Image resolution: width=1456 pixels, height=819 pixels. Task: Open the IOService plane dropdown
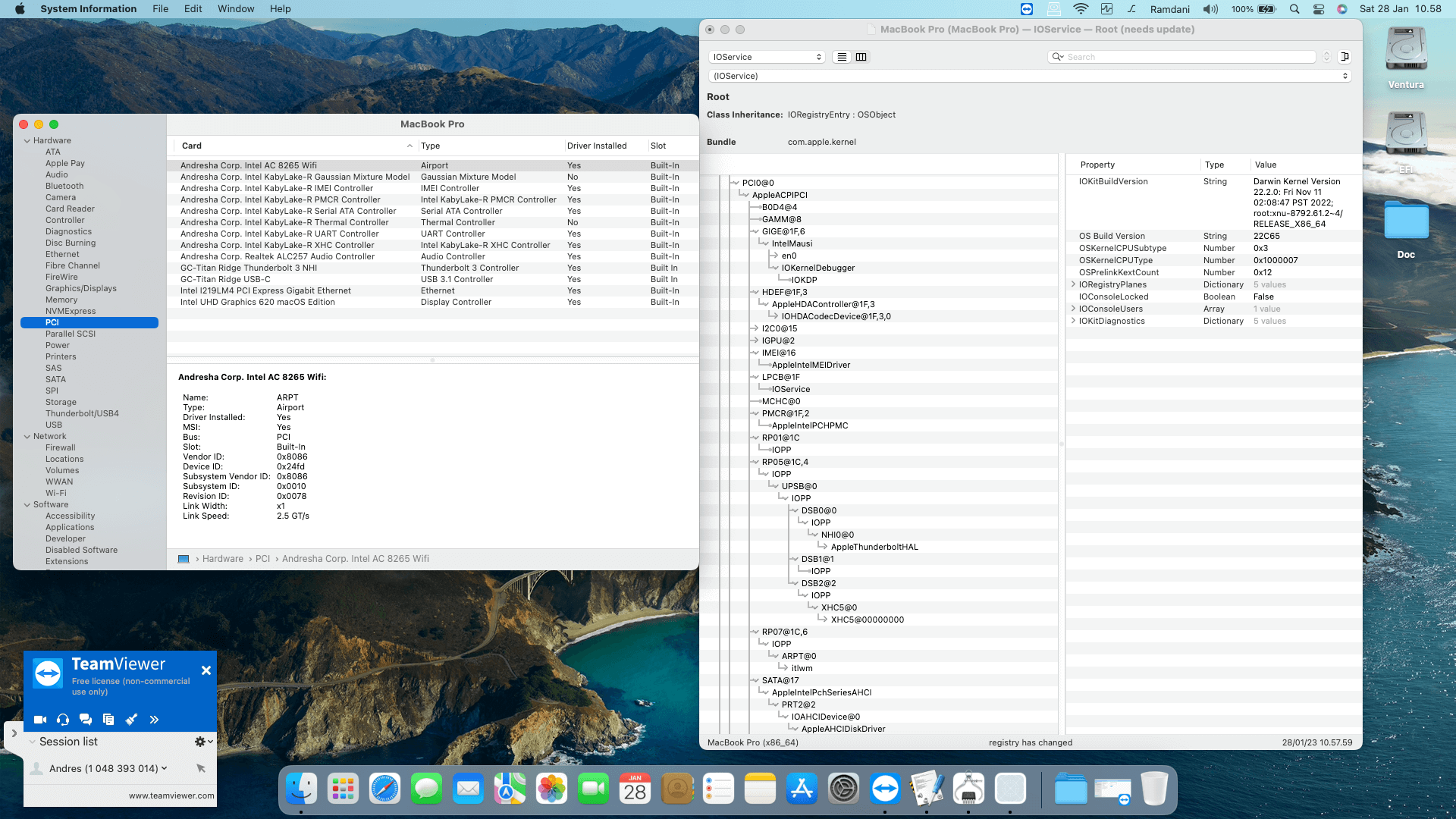pos(767,57)
